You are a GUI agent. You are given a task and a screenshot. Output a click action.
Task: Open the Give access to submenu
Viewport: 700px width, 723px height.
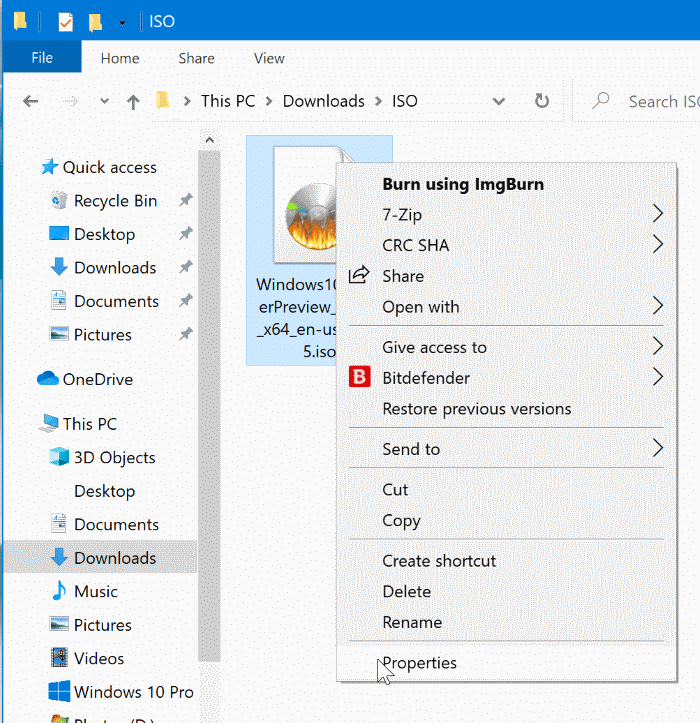[506, 347]
